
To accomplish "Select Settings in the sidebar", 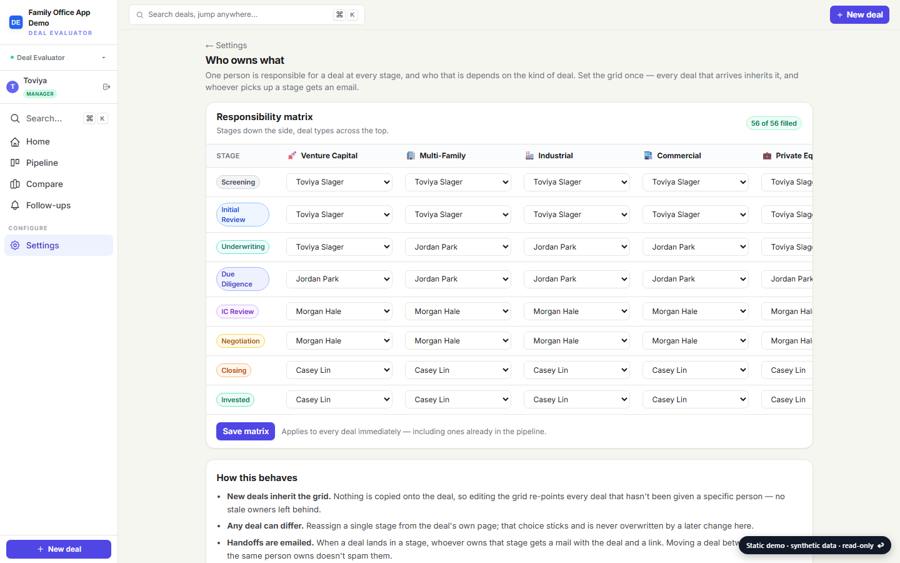I will [59, 246].
